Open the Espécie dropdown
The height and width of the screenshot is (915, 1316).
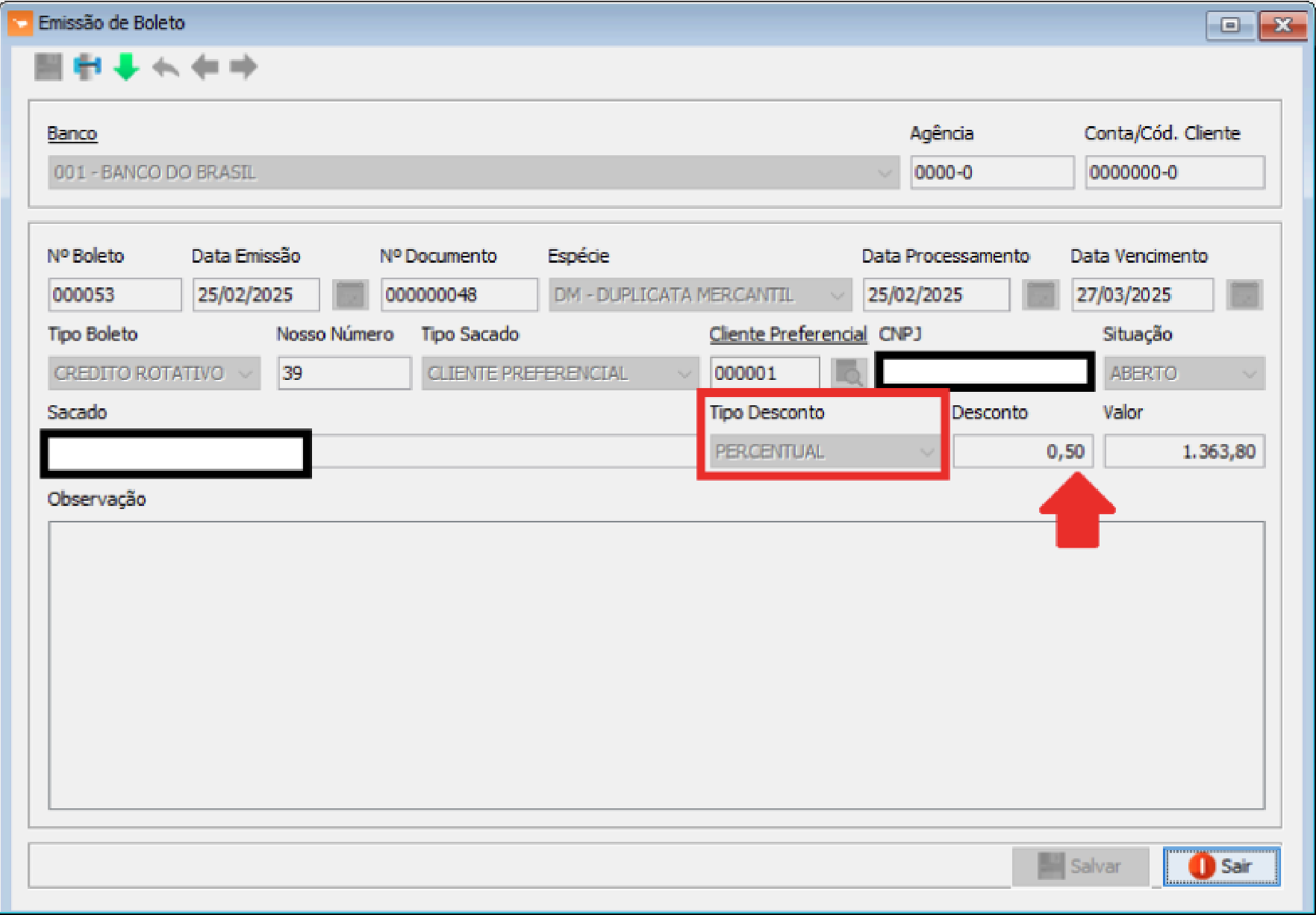[837, 296]
